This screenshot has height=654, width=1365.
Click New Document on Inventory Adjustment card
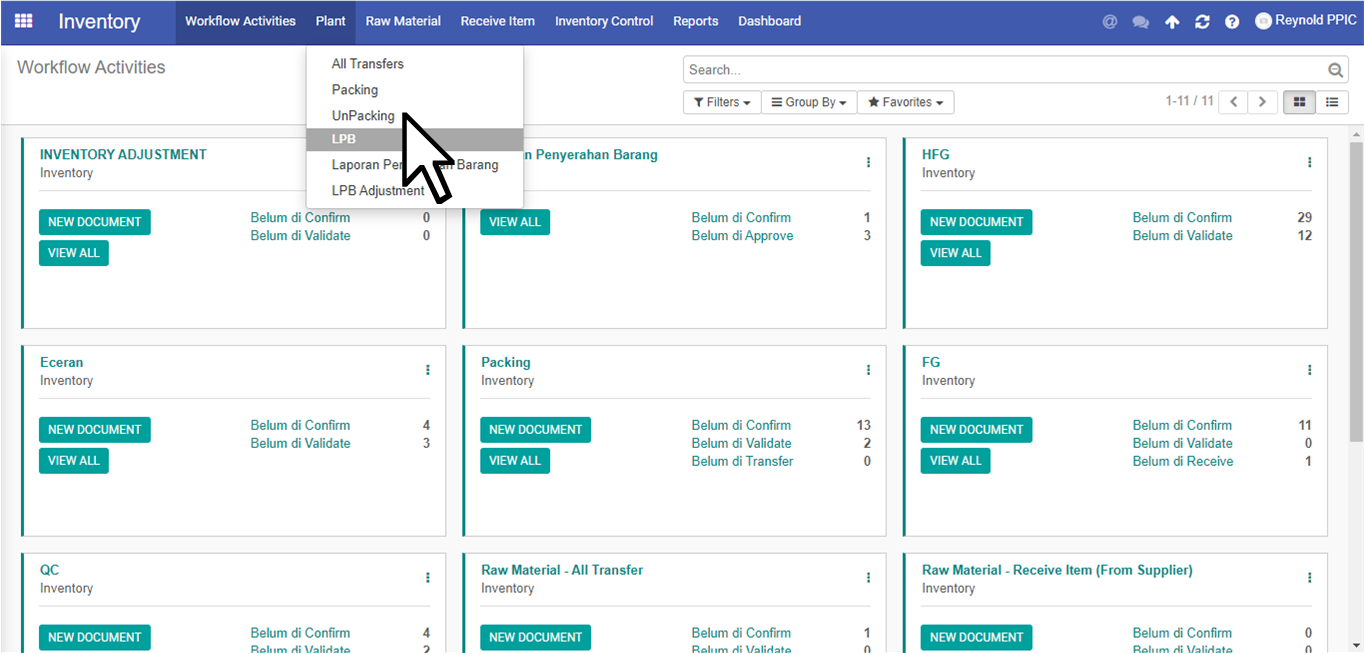[x=95, y=222]
